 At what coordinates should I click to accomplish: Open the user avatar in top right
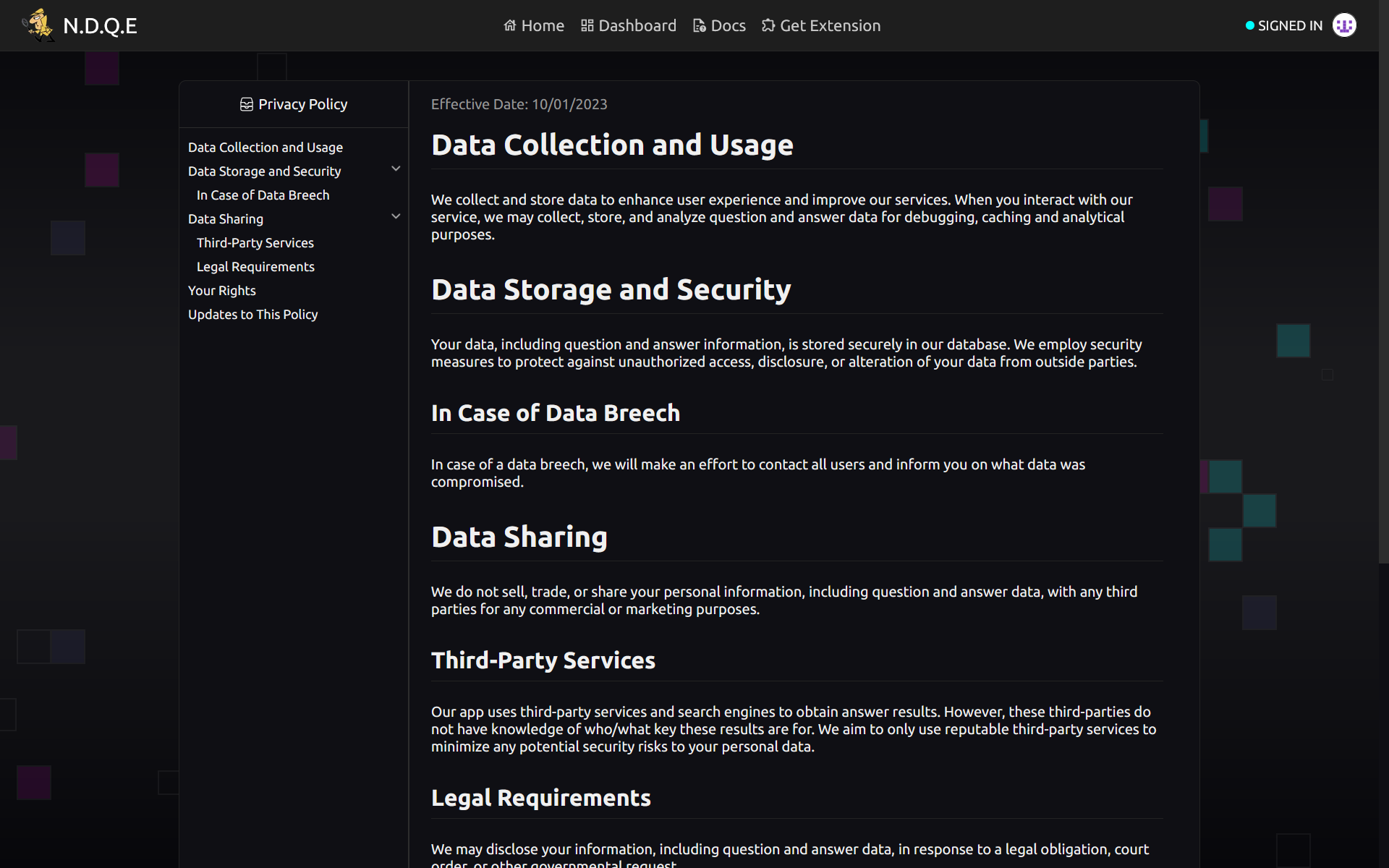[x=1344, y=25]
